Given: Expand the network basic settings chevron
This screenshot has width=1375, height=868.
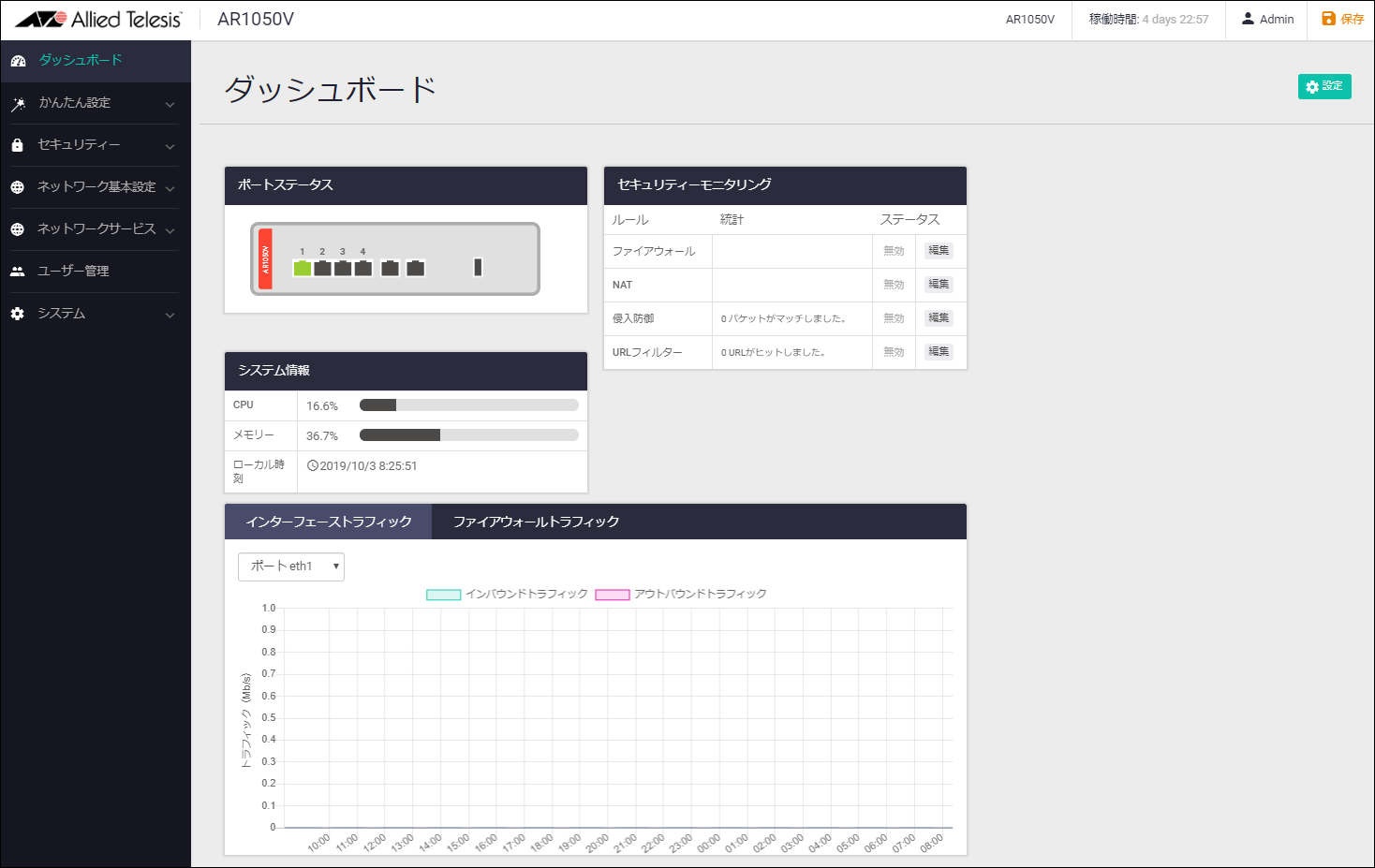Looking at the screenshot, I should point(170,188).
